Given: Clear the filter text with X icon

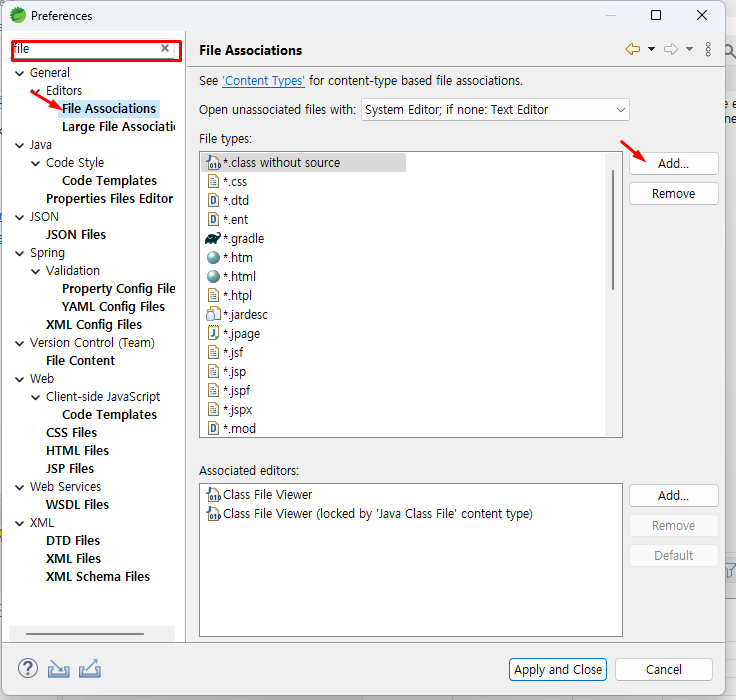Looking at the screenshot, I should (x=165, y=48).
